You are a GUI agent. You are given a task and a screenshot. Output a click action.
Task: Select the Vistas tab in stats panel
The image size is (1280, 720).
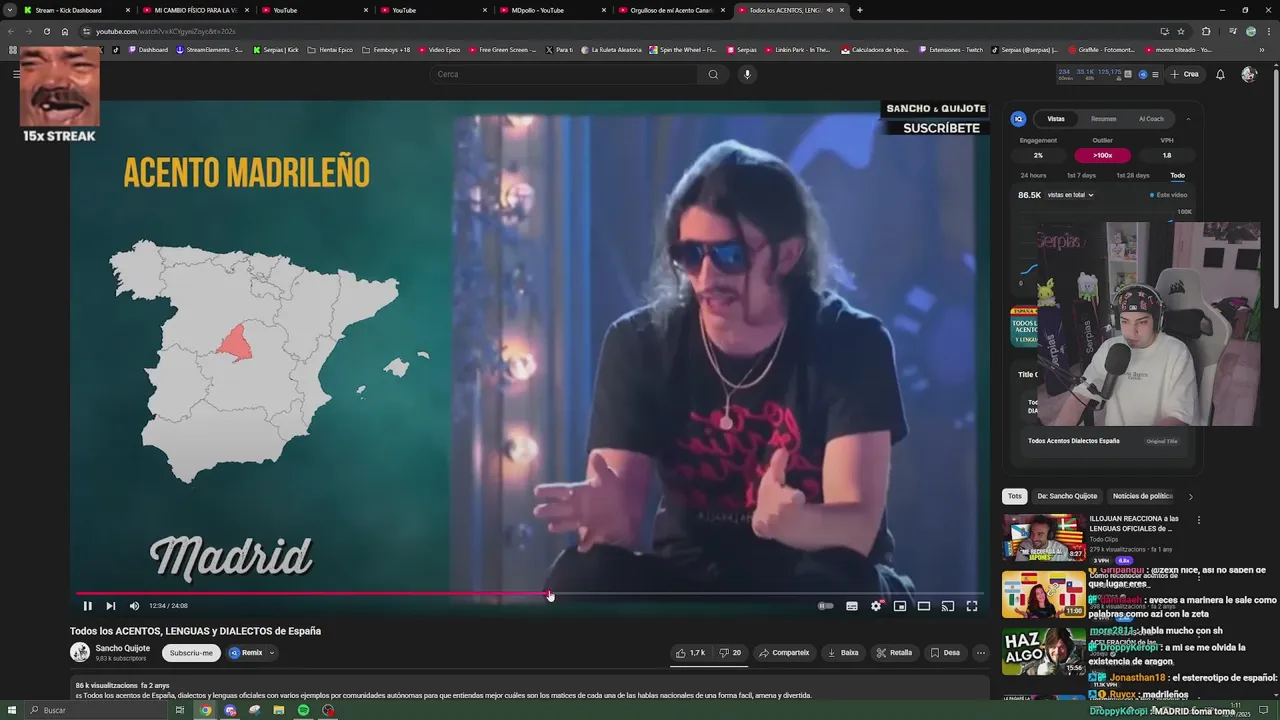pos(1056,119)
